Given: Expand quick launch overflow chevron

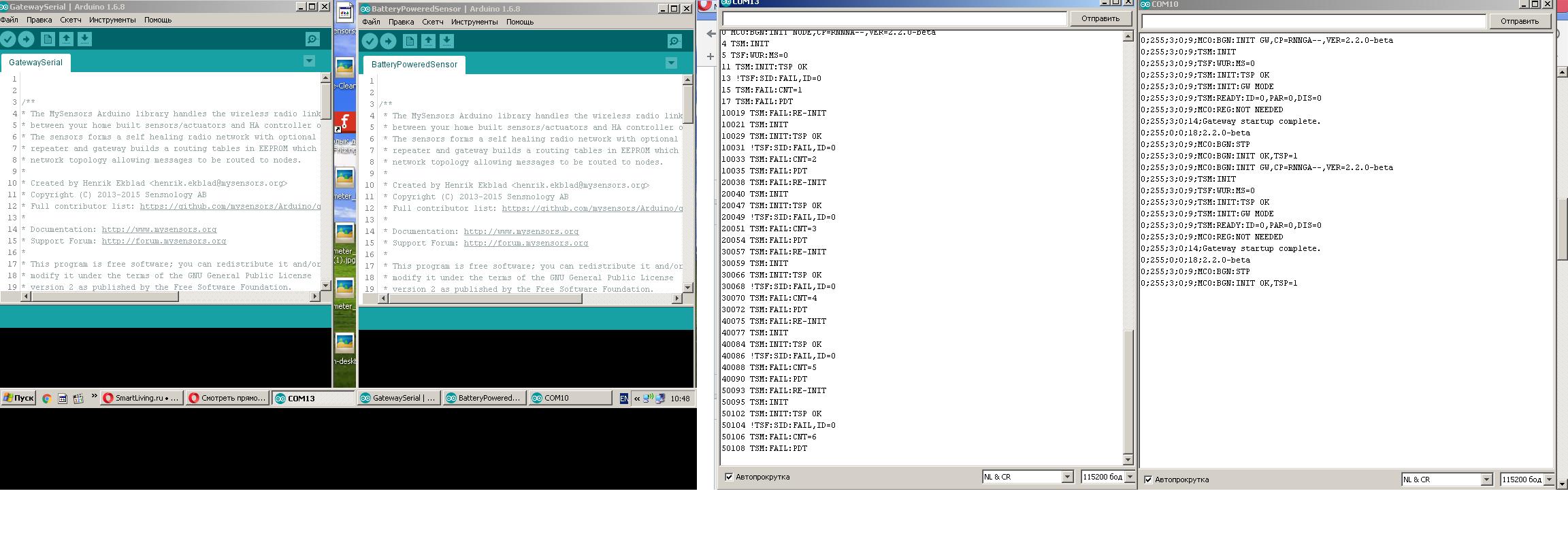Looking at the screenshot, I should pyautogui.click(x=94, y=397).
